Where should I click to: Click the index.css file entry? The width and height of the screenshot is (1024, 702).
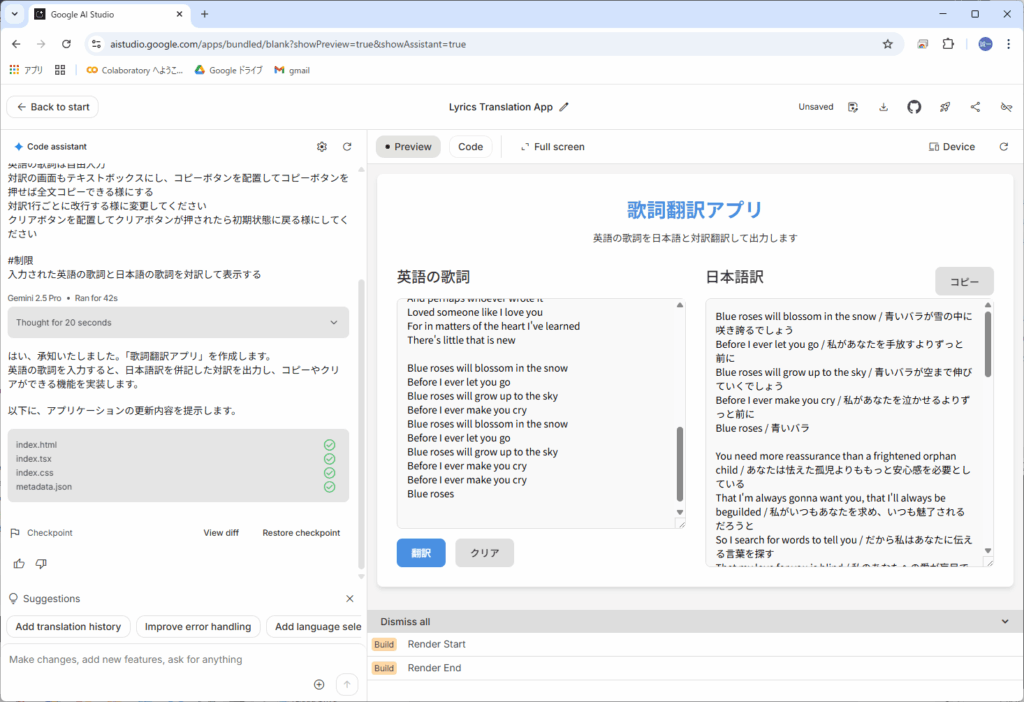pyautogui.click(x=35, y=473)
